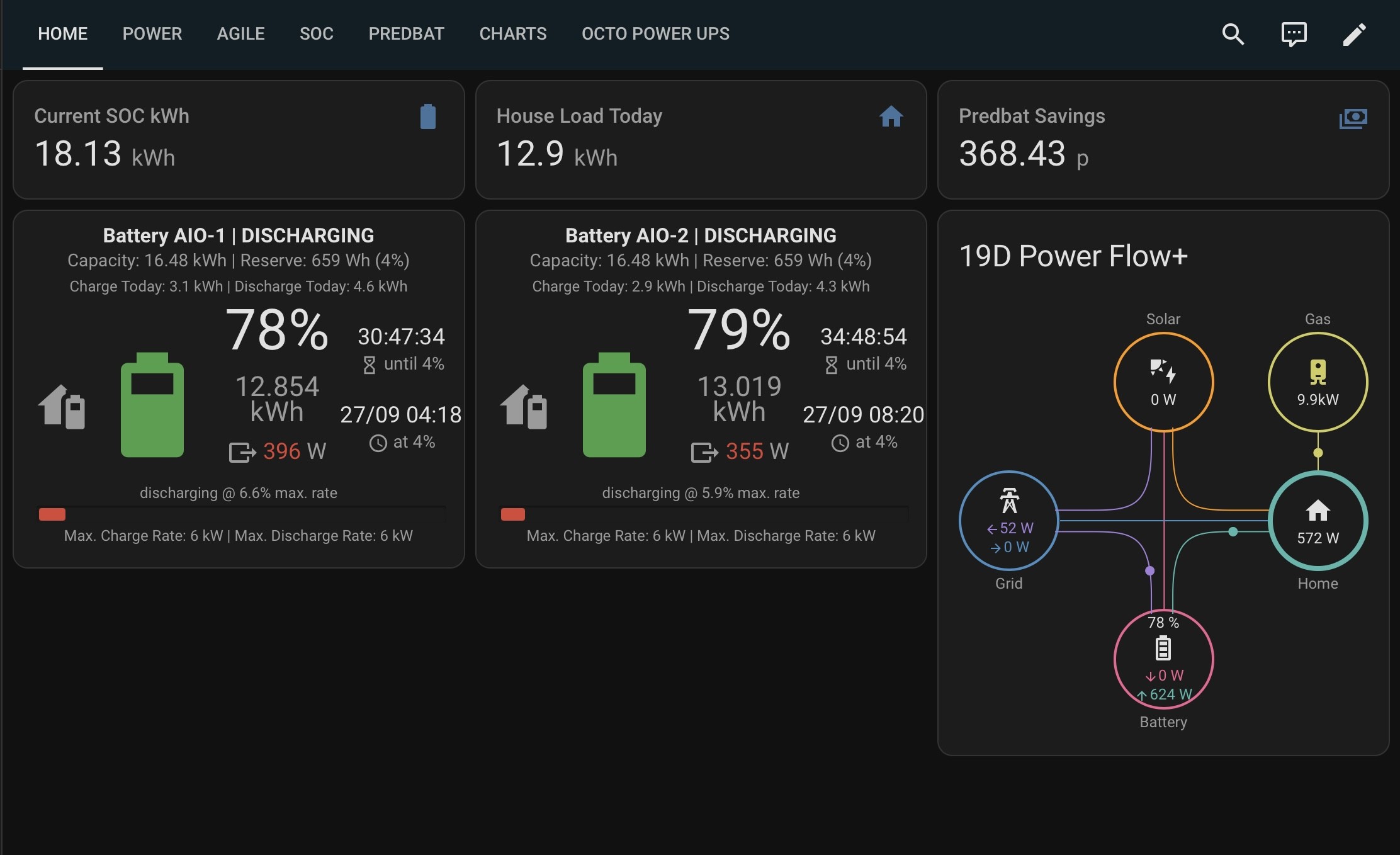
Task: Select the Battery circle showing 78 %
Action: point(1163,659)
